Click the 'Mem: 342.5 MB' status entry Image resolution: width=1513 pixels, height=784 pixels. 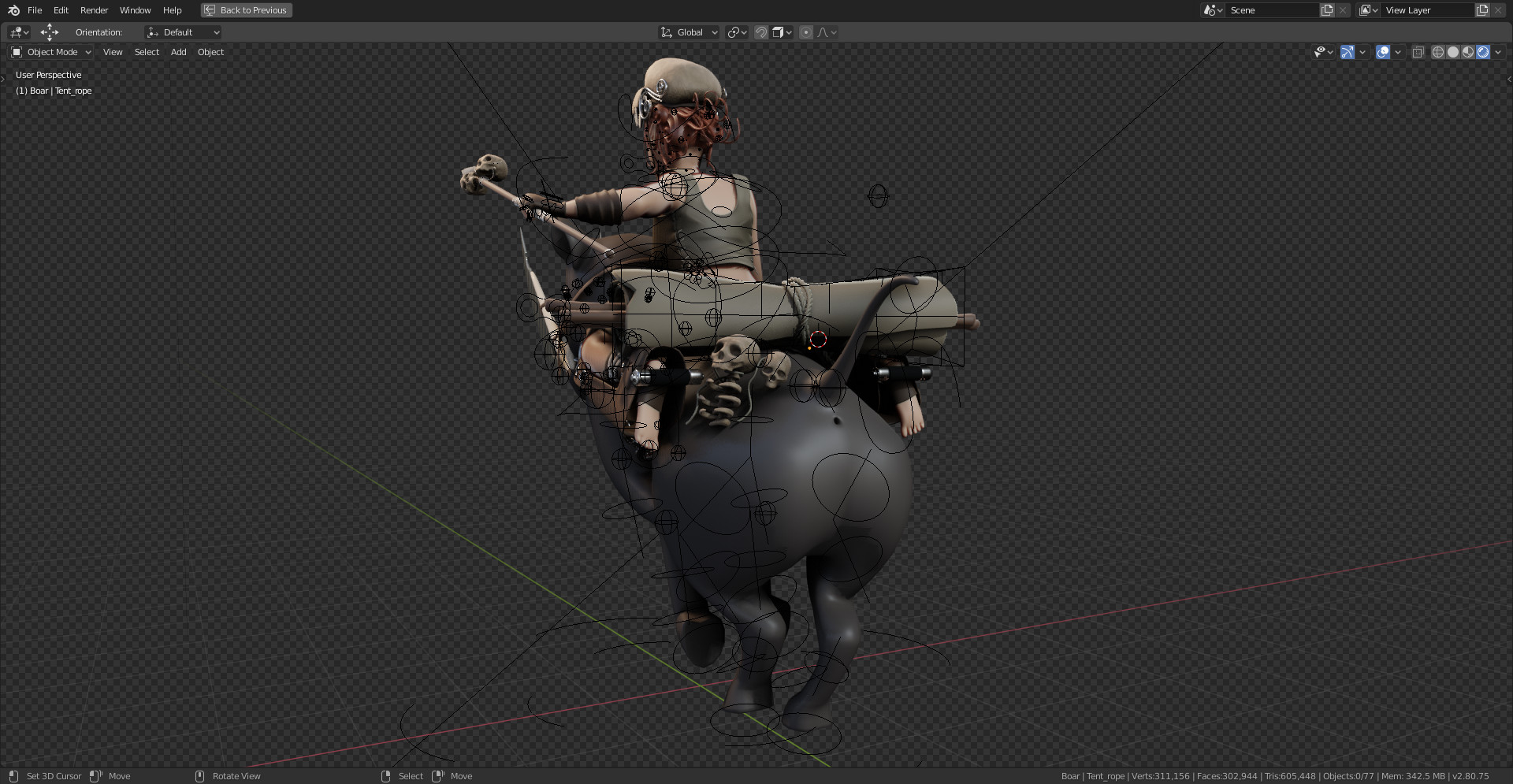tap(1413, 776)
